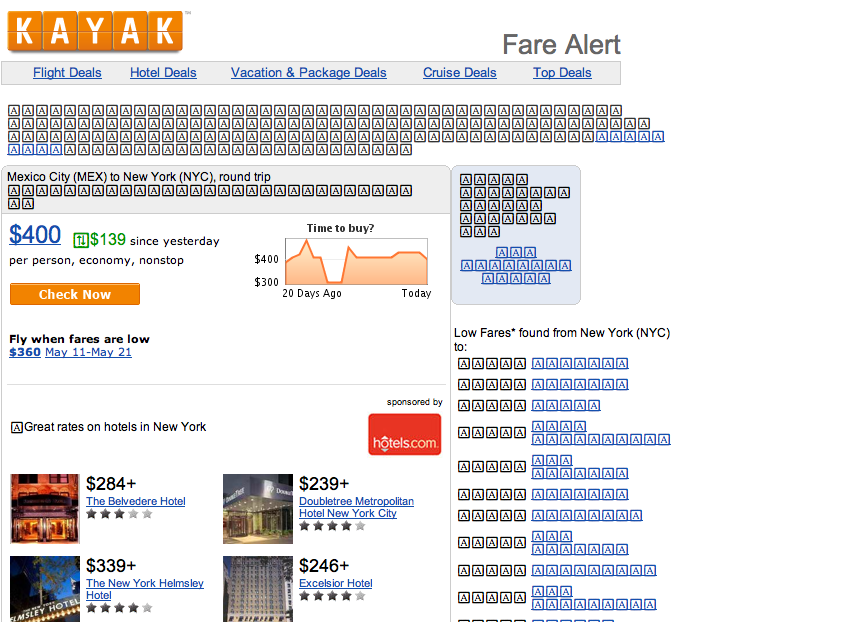Open The New York Helmsley Hotel link
This screenshot has height=622, width=864.
145,589
